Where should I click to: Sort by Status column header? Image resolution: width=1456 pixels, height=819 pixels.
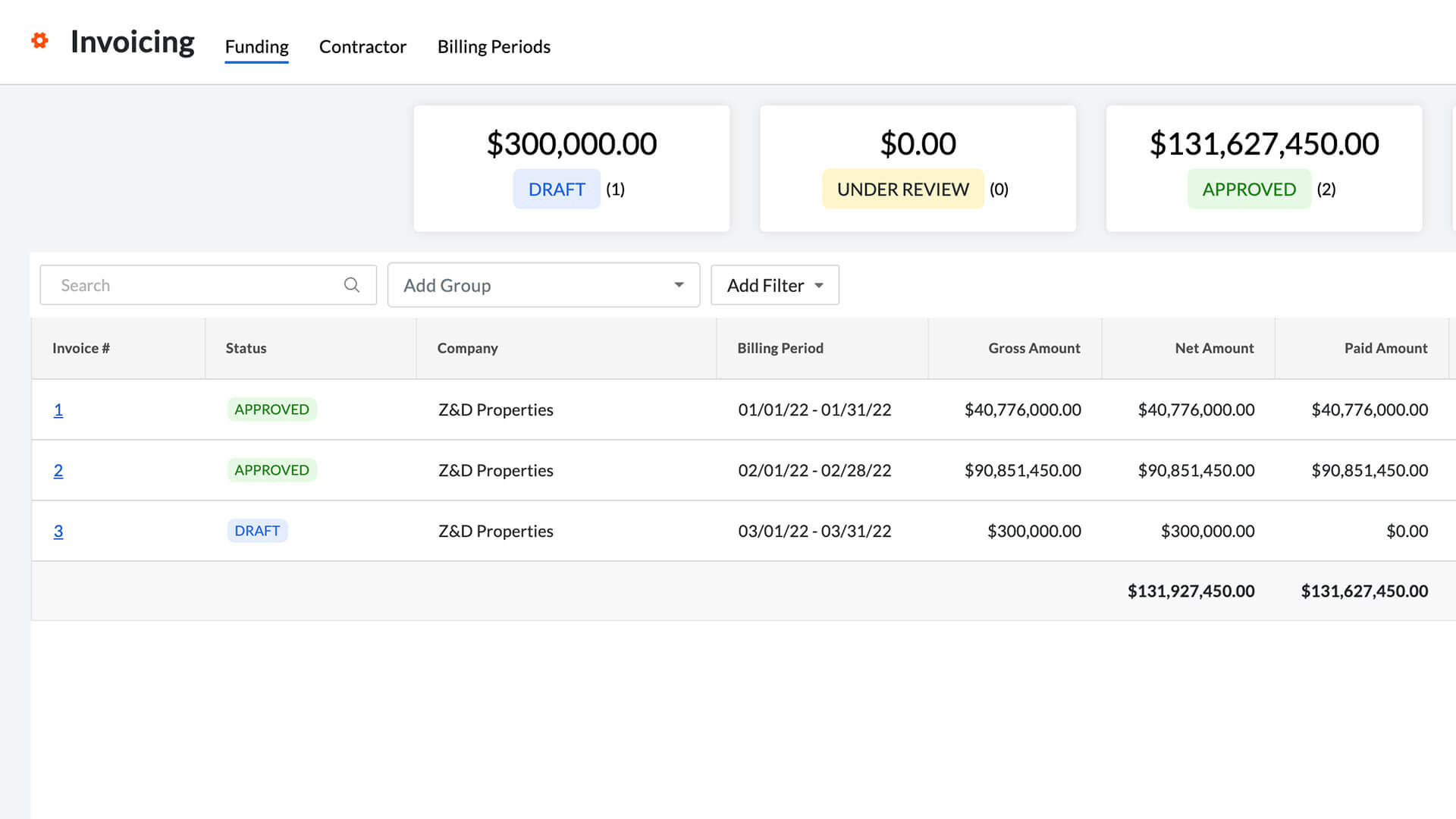click(x=246, y=348)
